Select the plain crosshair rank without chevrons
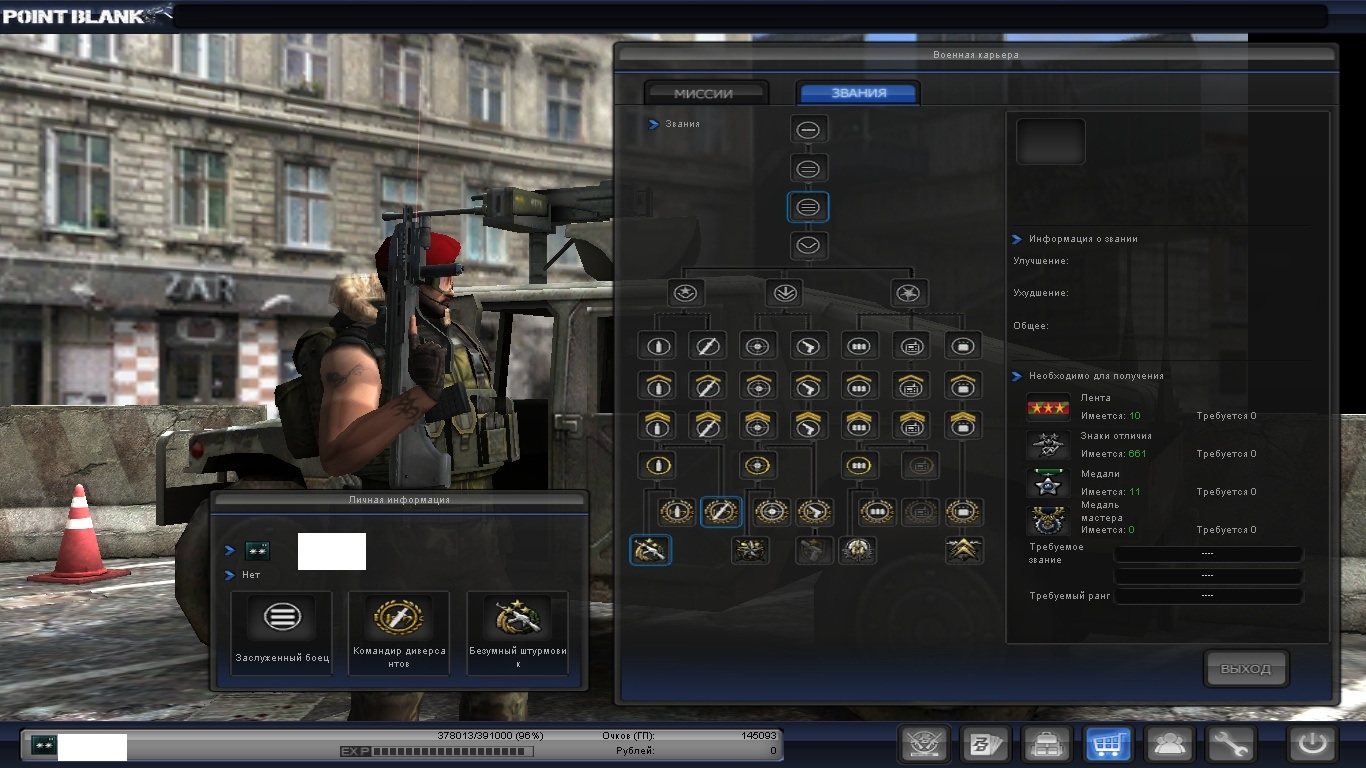Image resolution: width=1366 pixels, height=768 pixels. 758,346
